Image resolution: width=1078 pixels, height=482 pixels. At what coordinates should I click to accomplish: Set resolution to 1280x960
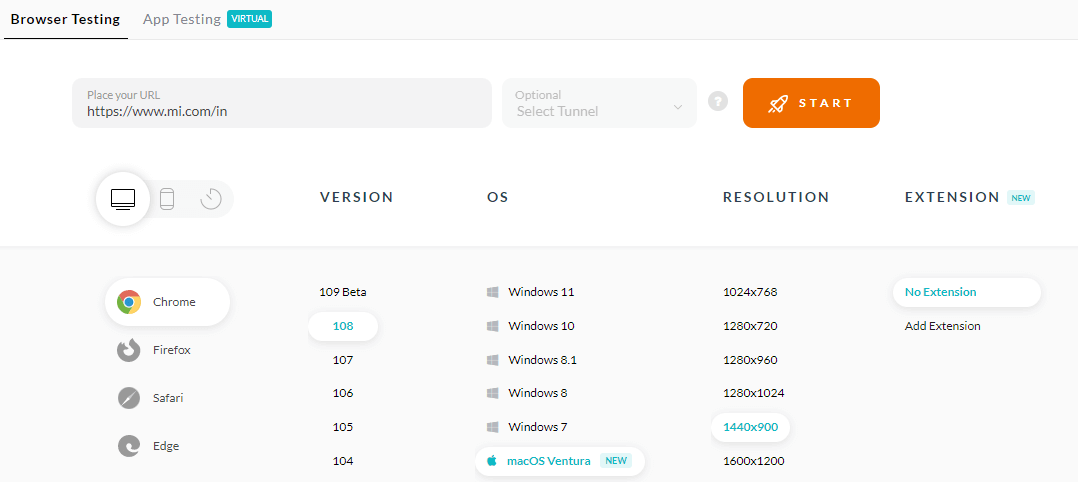tap(750, 360)
